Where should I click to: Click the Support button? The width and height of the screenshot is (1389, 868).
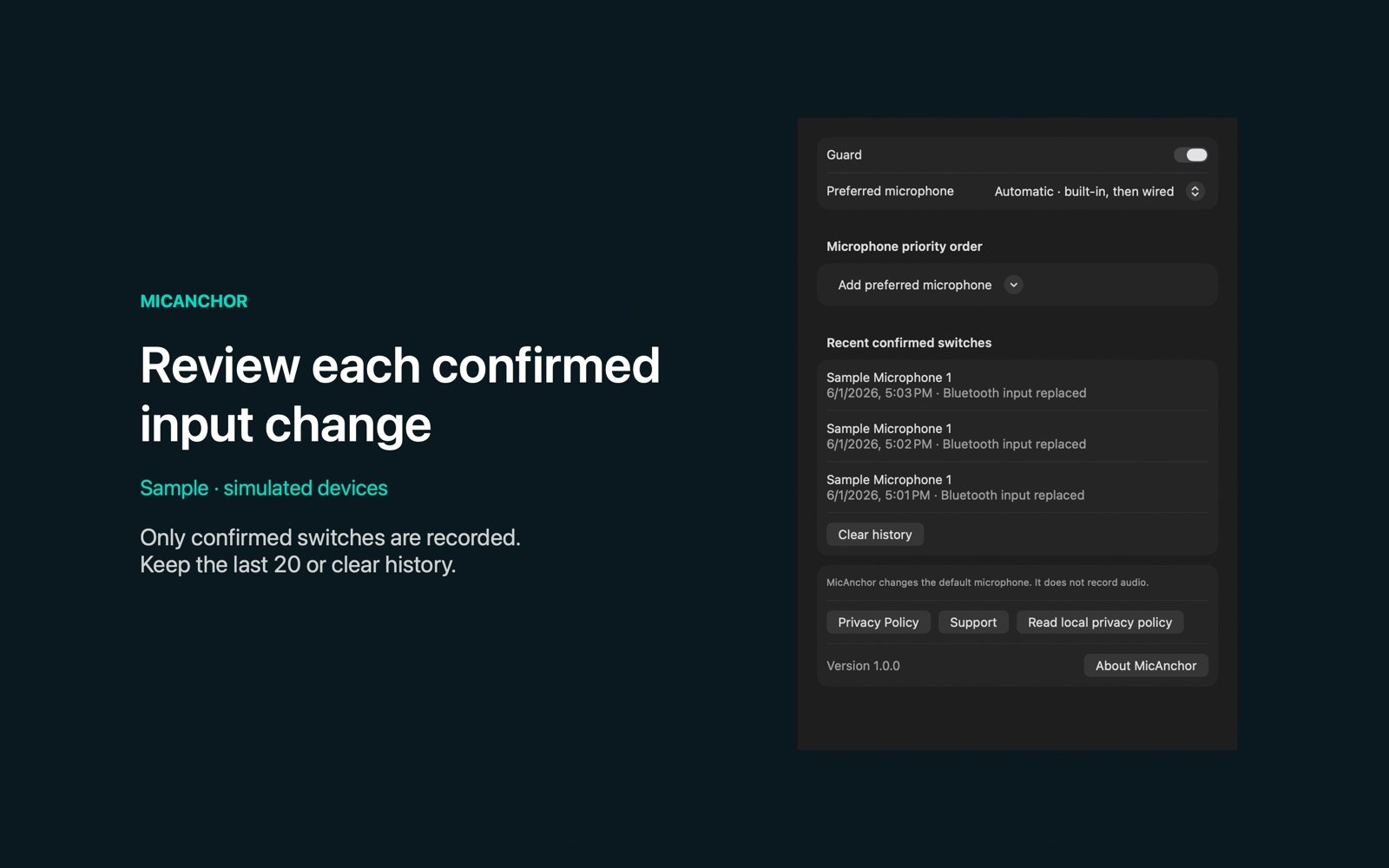(973, 622)
